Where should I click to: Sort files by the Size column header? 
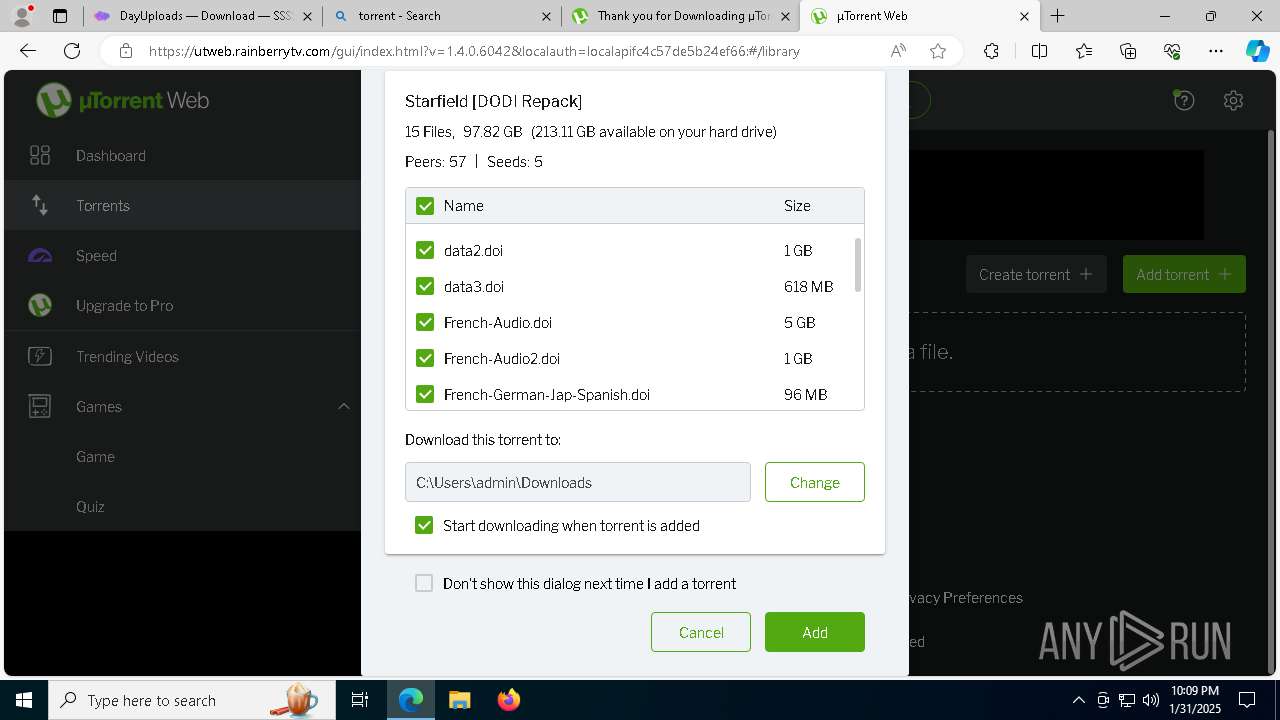pos(797,205)
